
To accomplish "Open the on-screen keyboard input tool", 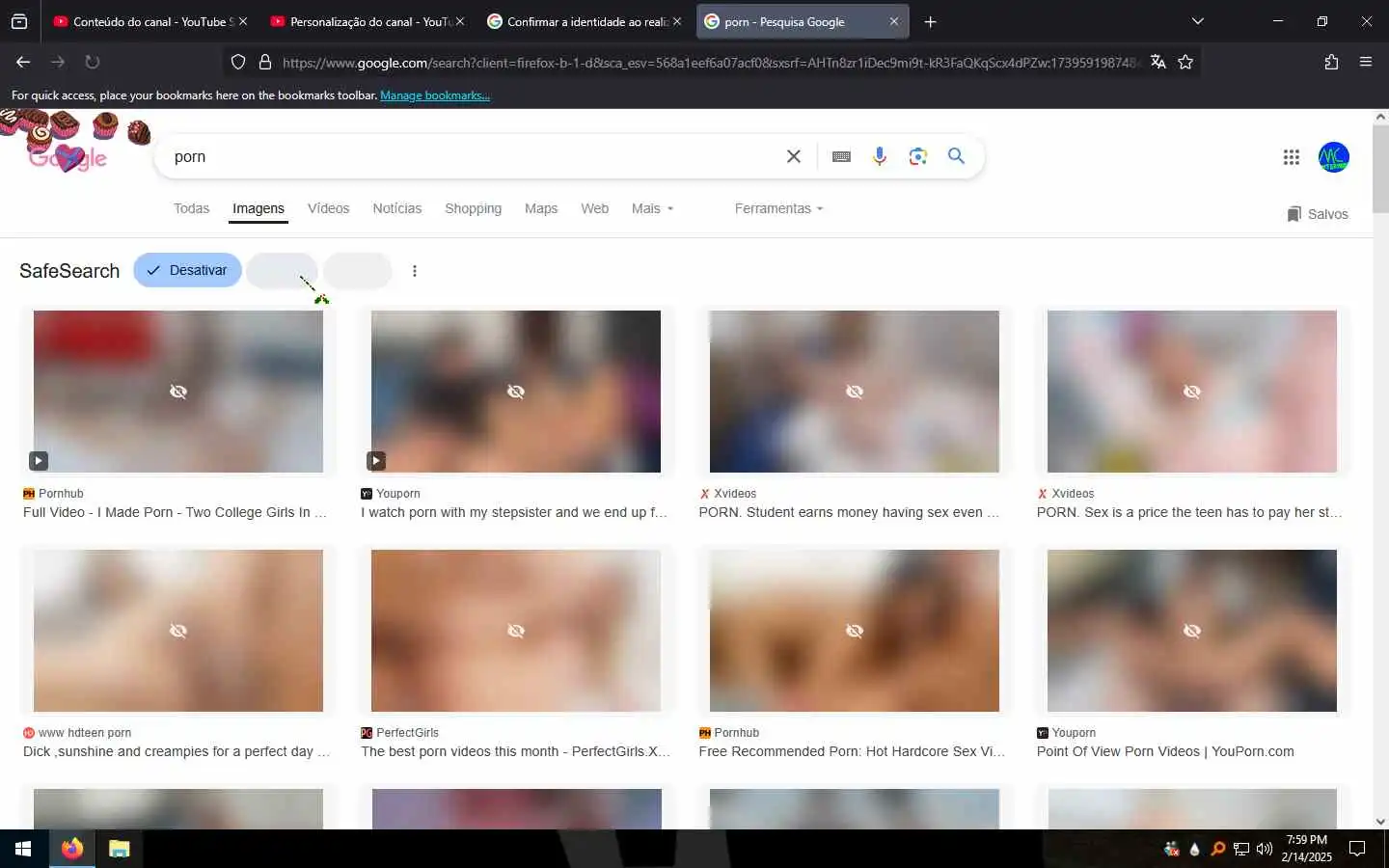I will [841, 156].
